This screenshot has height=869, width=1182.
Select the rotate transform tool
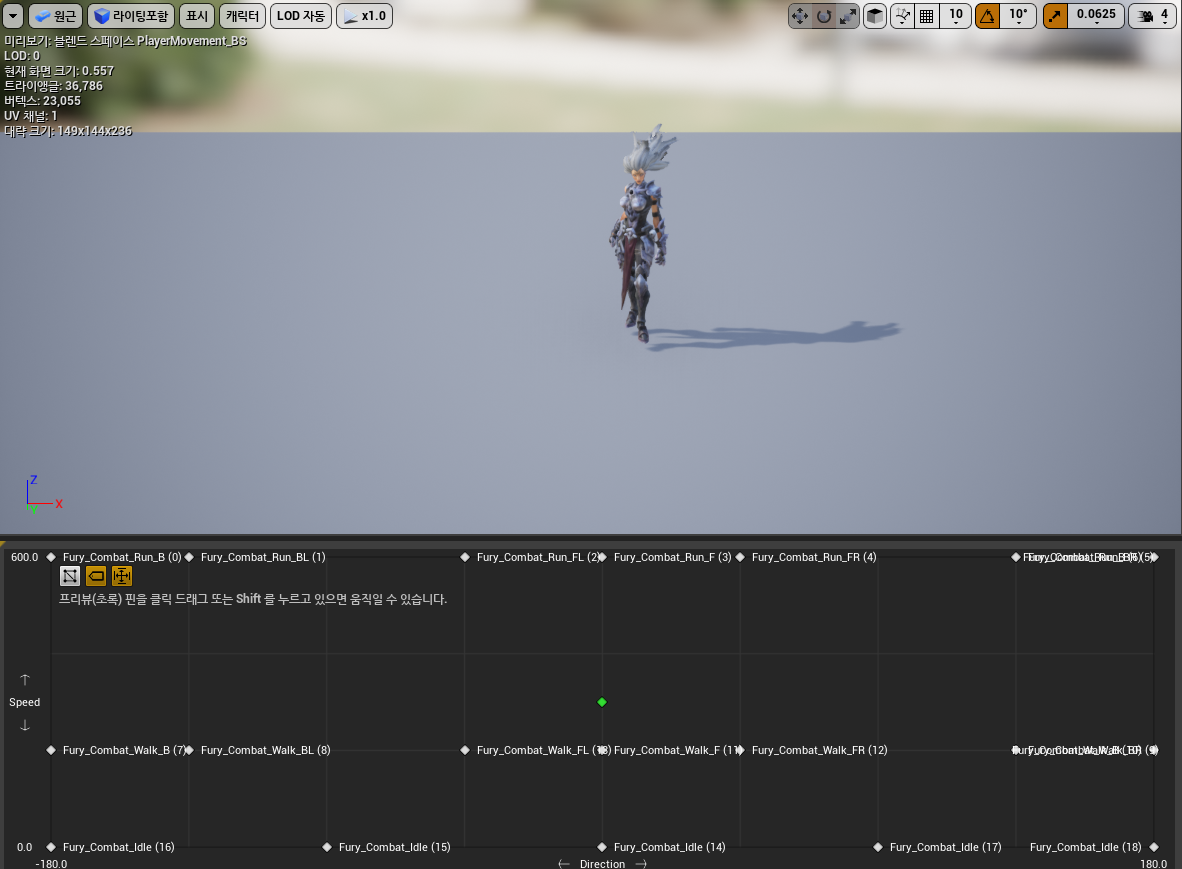[824, 16]
